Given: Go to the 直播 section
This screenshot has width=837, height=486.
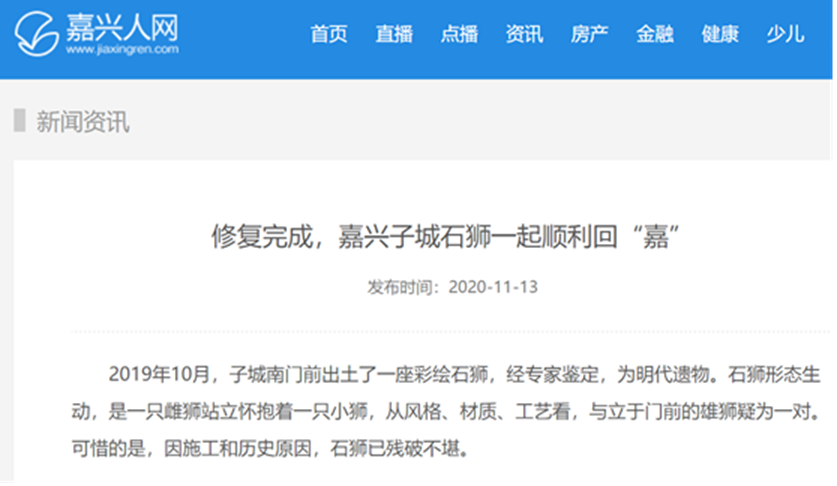Looking at the screenshot, I should click(394, 34).
